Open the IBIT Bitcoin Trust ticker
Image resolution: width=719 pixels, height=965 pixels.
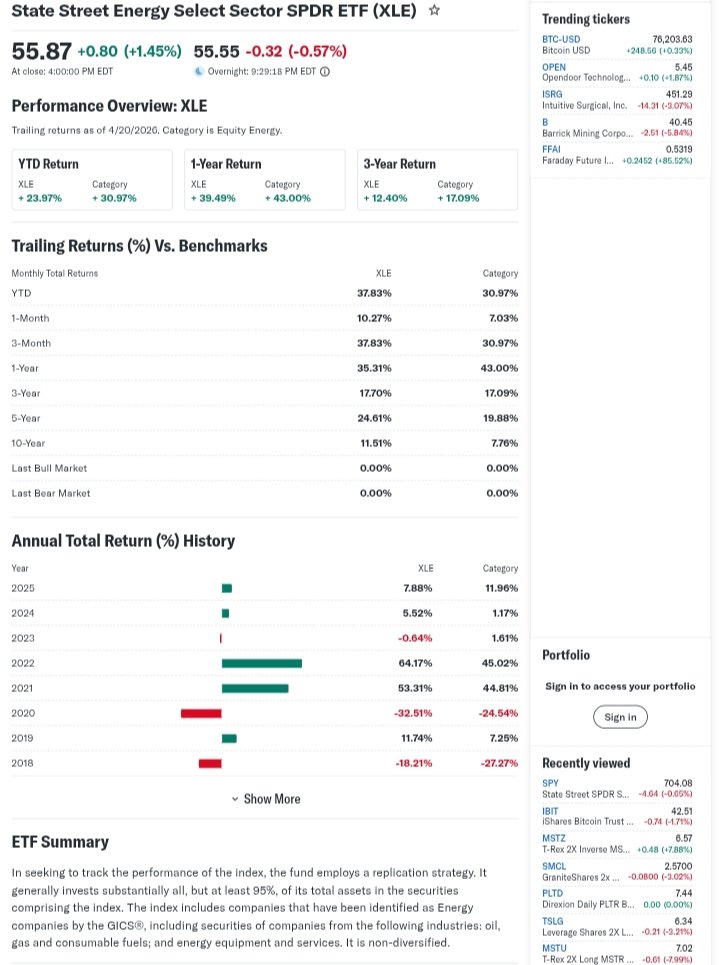(550, 811)
